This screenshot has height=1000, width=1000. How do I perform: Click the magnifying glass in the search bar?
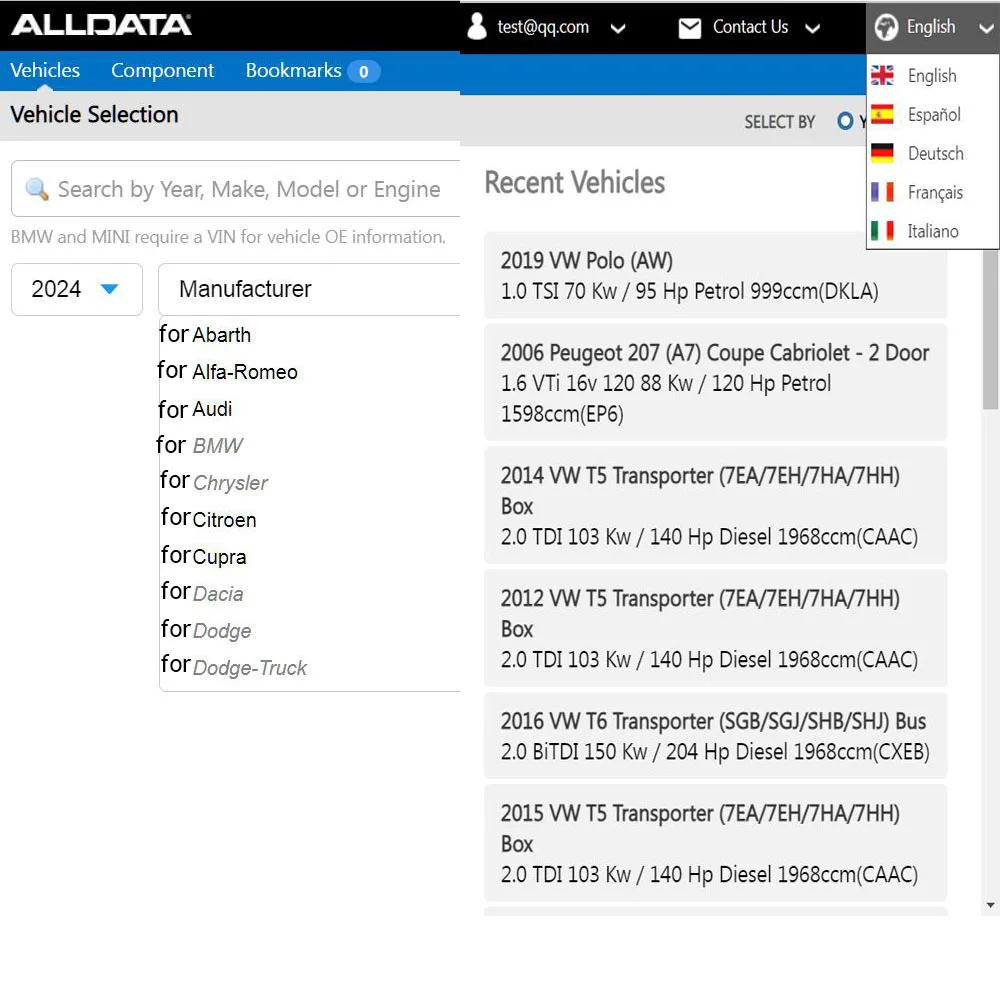coord(37,189)
